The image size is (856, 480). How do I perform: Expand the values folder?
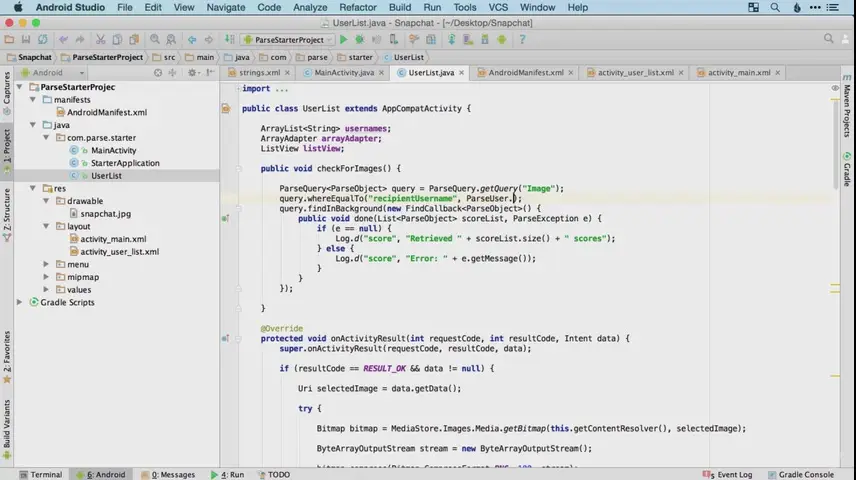46,289
